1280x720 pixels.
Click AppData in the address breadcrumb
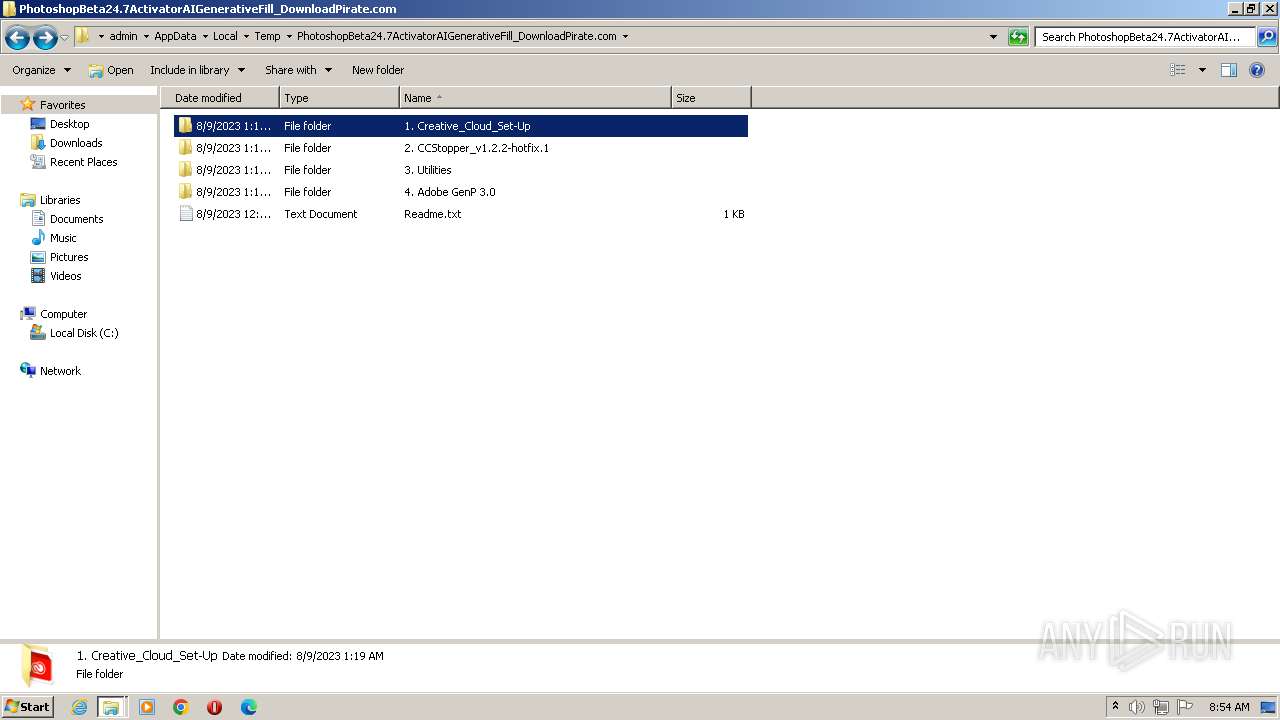pos(175,36)
